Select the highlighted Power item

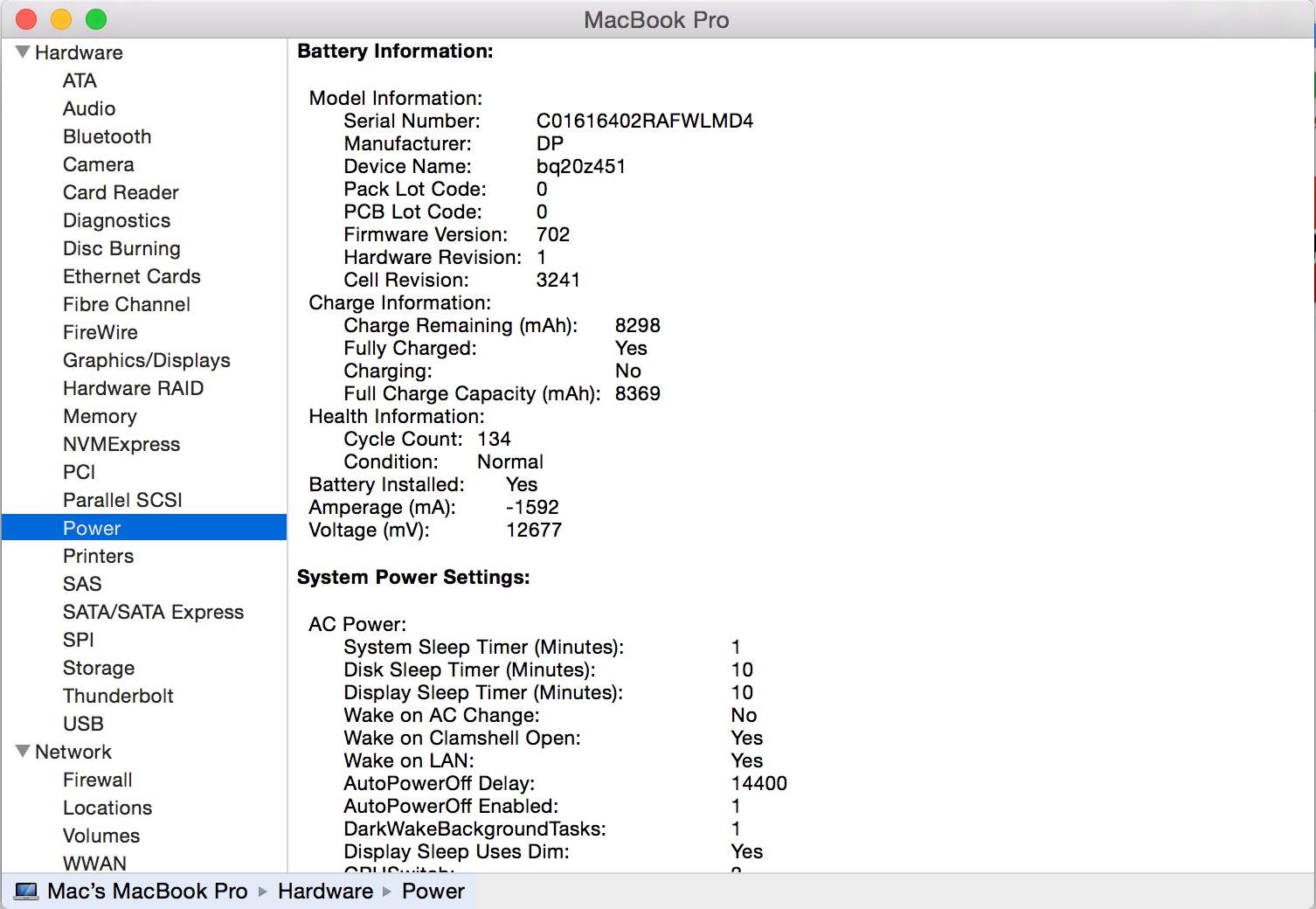tap(144, 528)
